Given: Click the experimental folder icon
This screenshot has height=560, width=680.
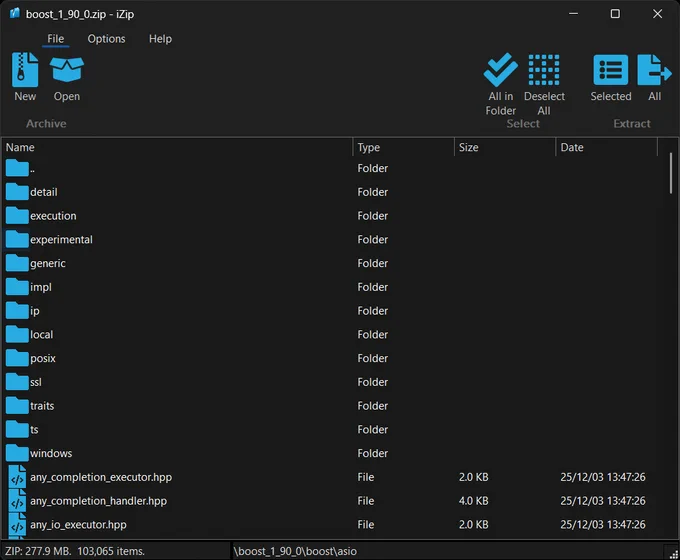Looking at the screenshot, I should (17, 239).
